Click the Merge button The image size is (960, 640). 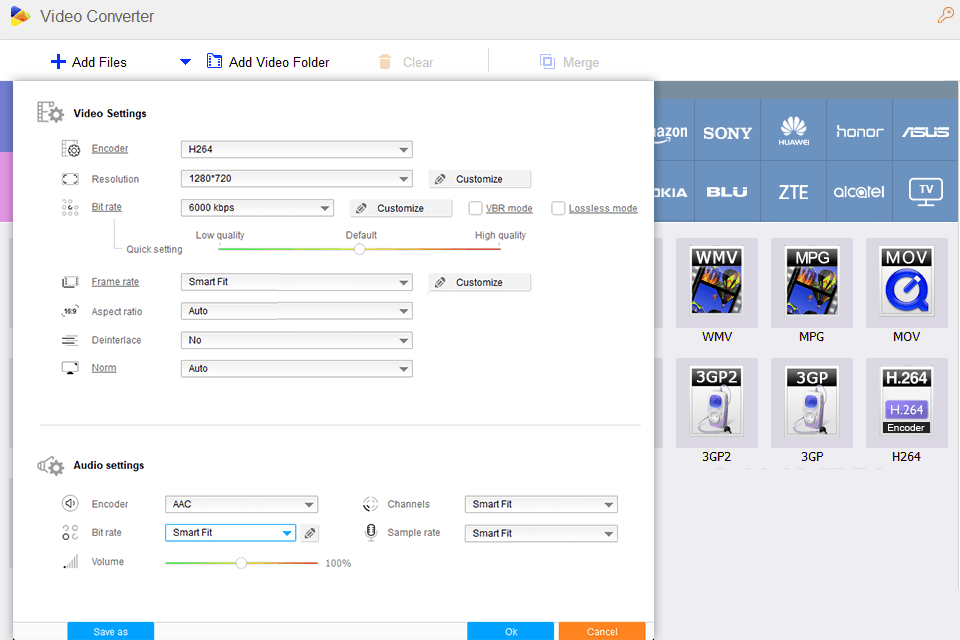[569, 62]
